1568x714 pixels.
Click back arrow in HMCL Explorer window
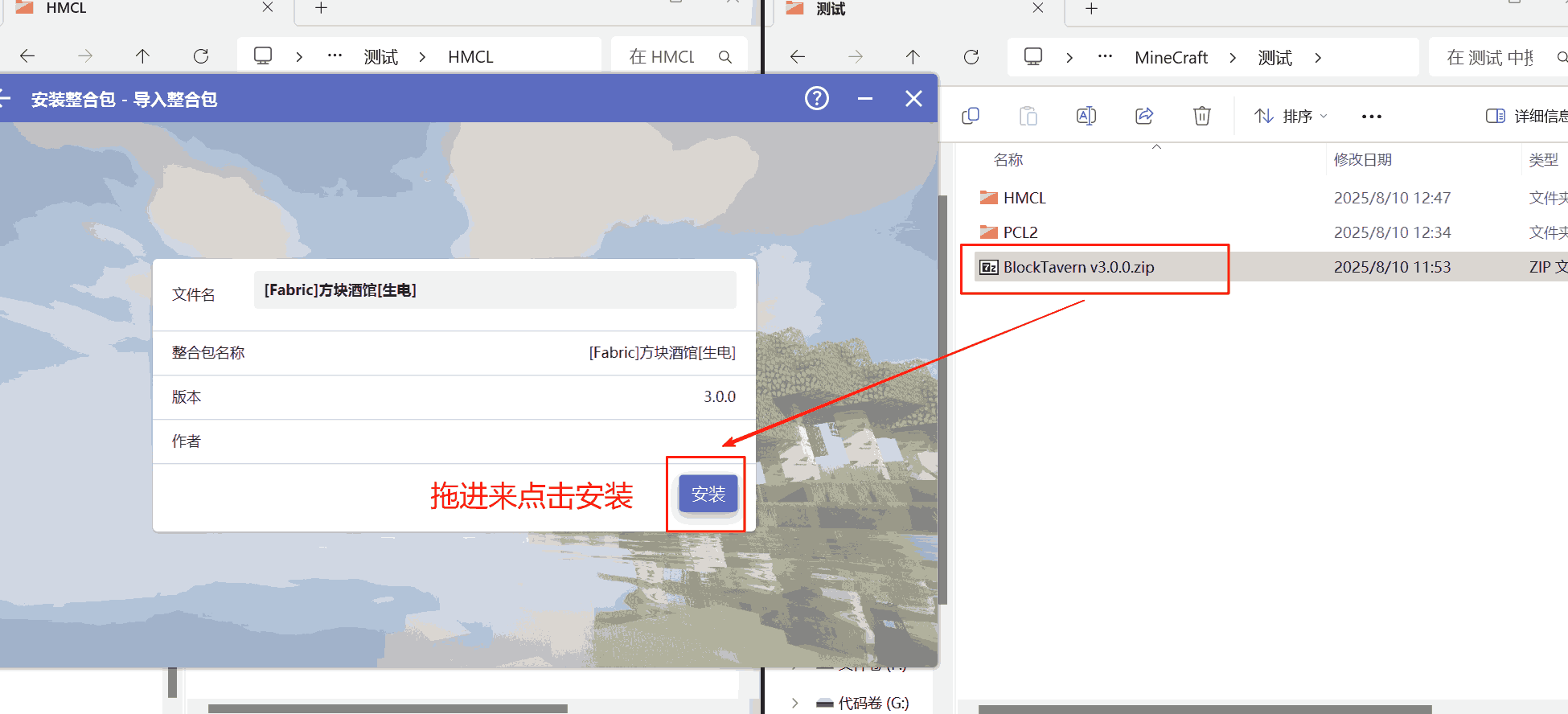coord(27,56)
